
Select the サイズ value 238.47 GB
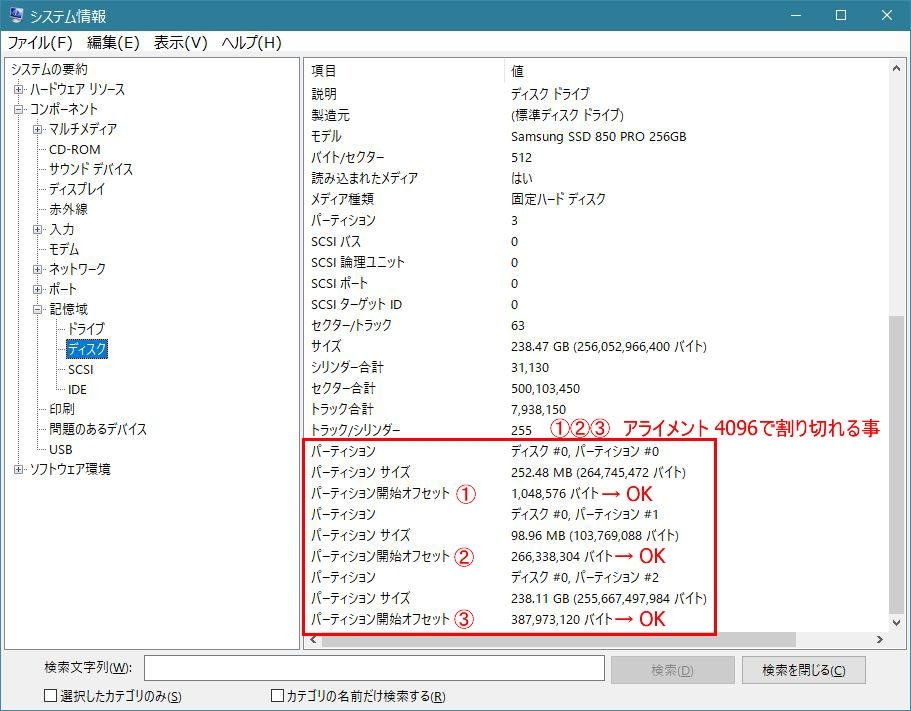click(x=608, y=346)
